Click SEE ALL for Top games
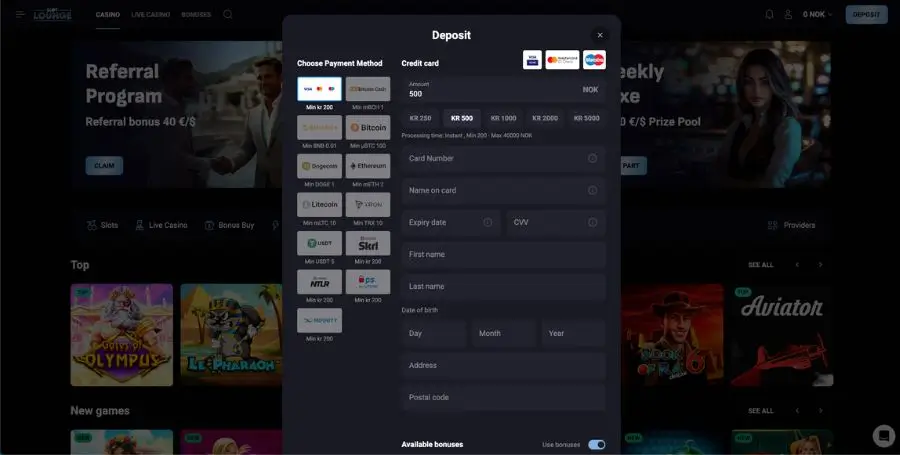 761,265
